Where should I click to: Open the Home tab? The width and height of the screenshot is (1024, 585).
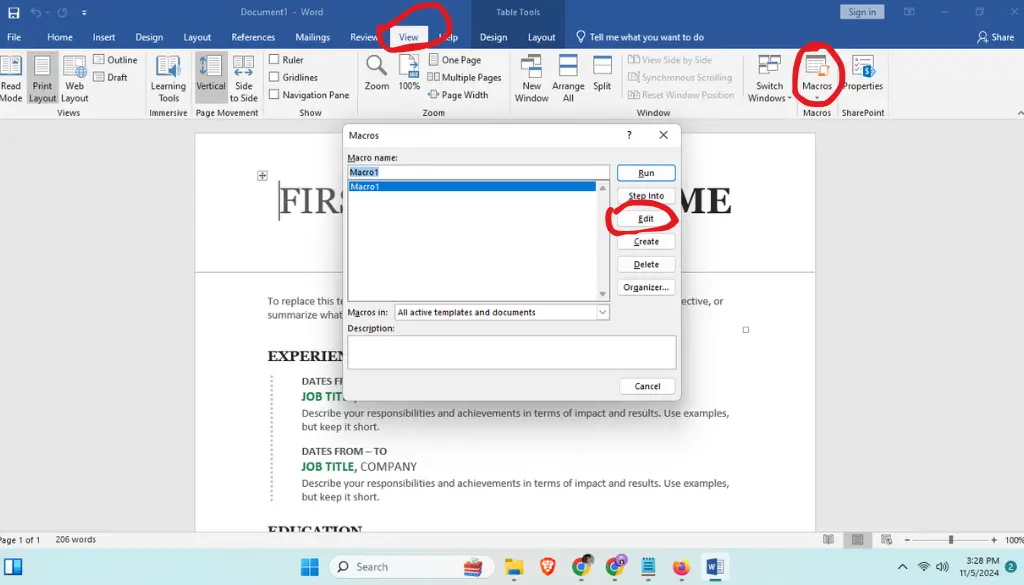(x=60, y=37)
